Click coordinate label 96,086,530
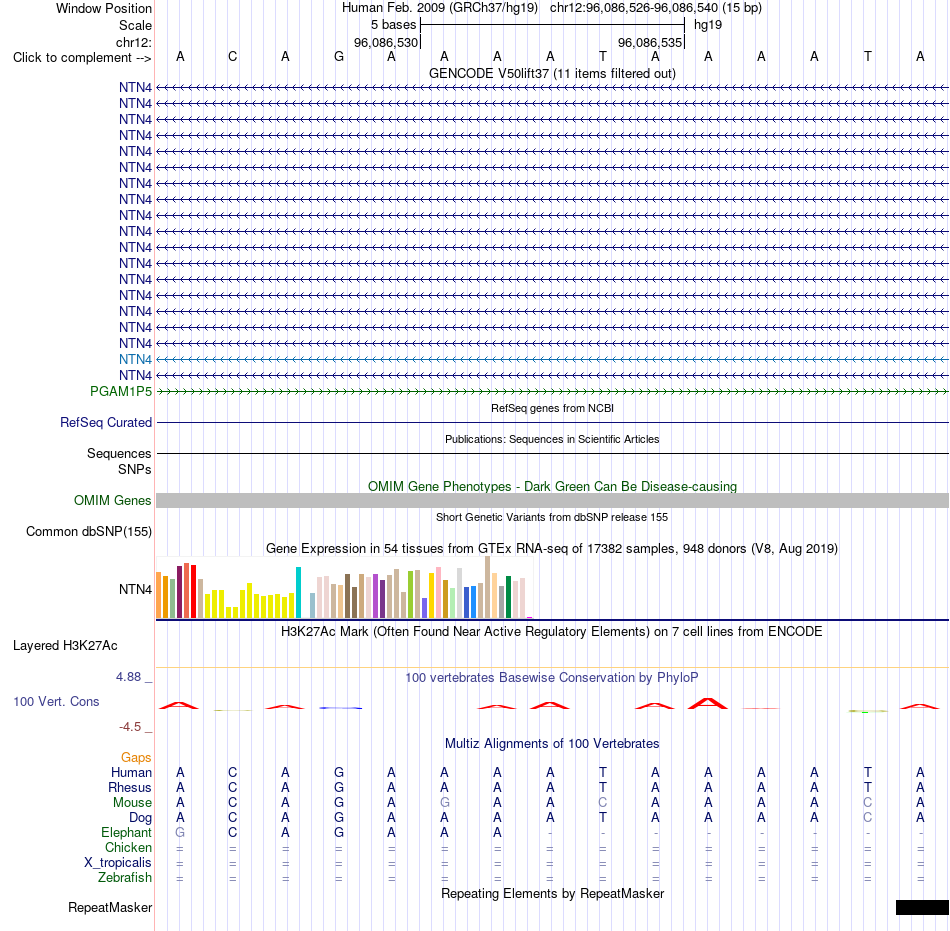950x931 pixels. click(x=386, y=42)
